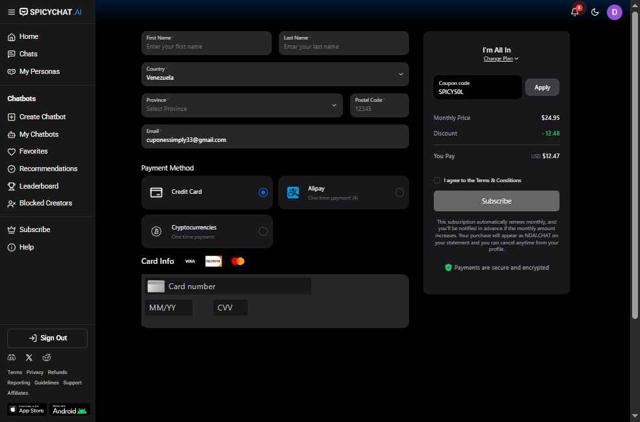Focus the Card number field
The width and height of the screenshot is (640, 422).
(x=228, y=287)
